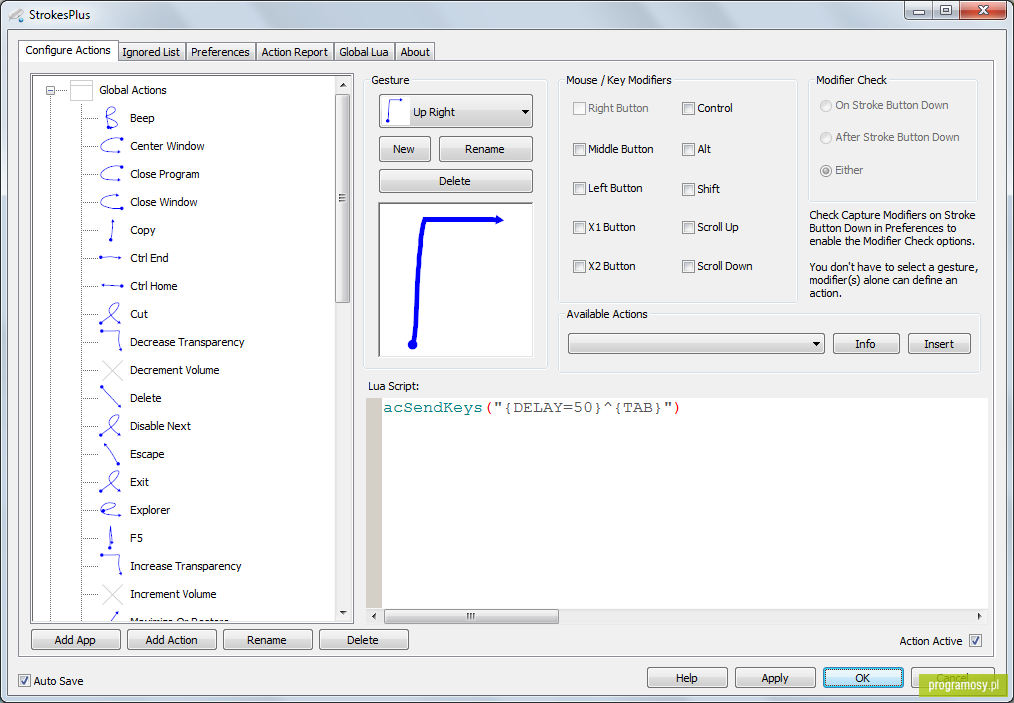Screen dimensions: 1014x703
Task: Click the Up Right gesture preview drawing
Action: 456,280
